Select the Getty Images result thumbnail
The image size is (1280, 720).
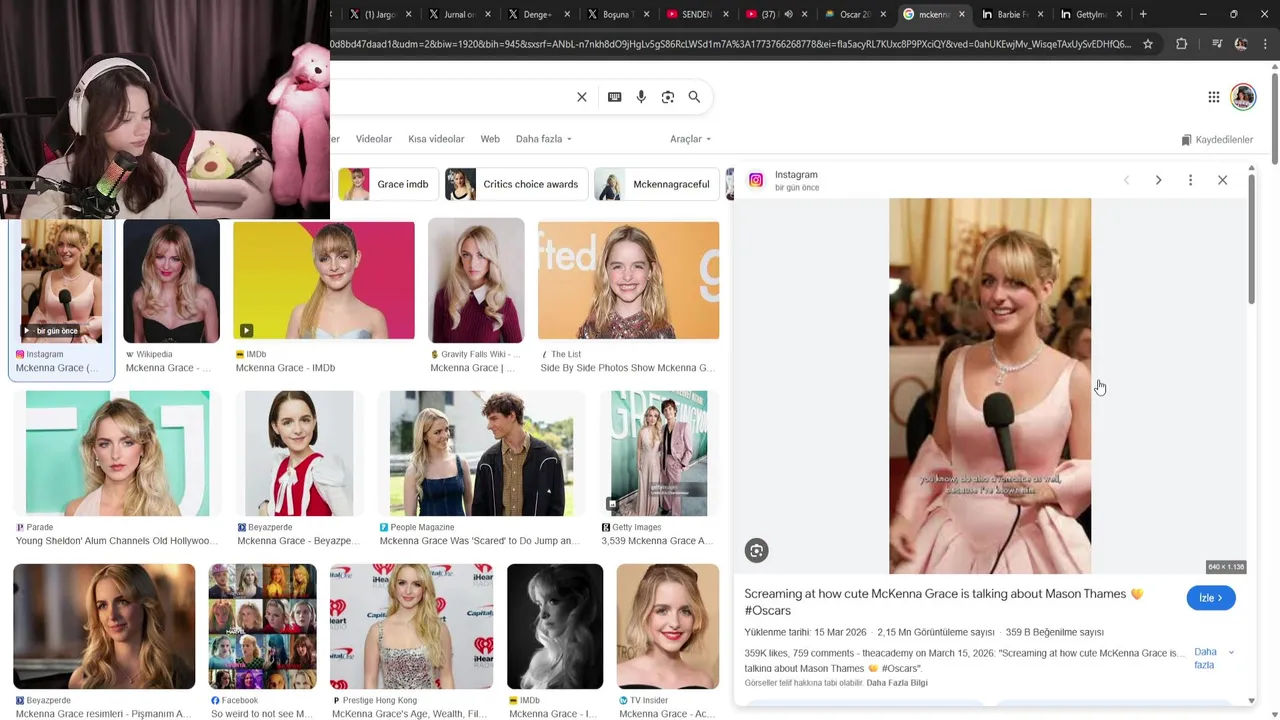tap(659, 453)
